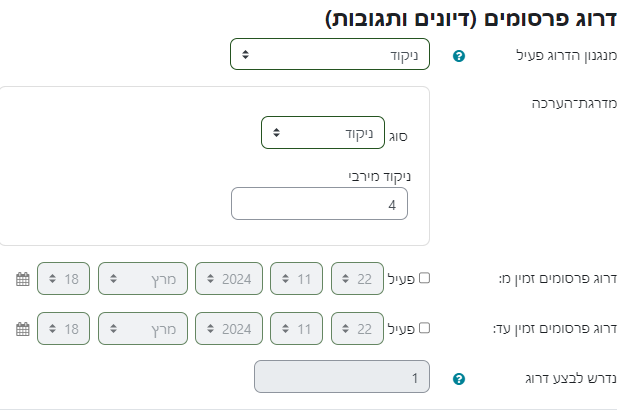This screenshot has width=637, height=410.
Task: Click the נדרש לבצע דרוג field
Action: (342, 378)
